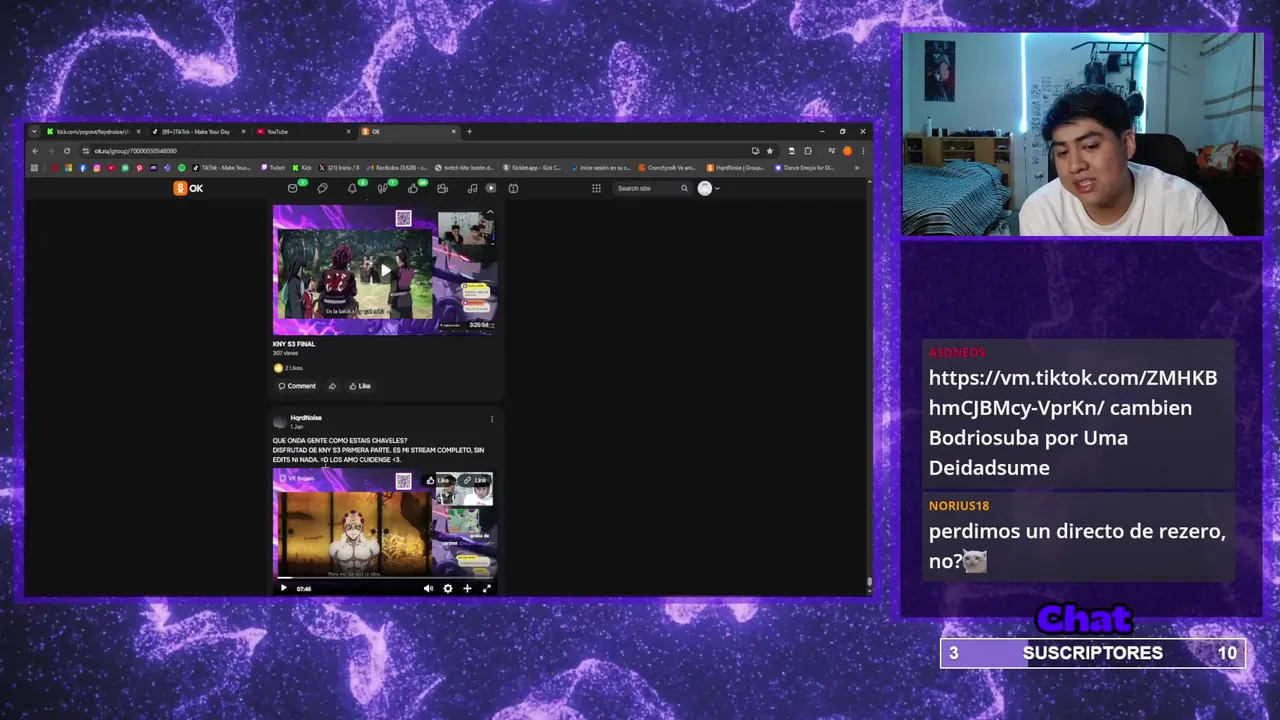The height and width of the screenshot is (720, 1280).
Task: Click the play button in video player
Action: [x=283, y=588]
